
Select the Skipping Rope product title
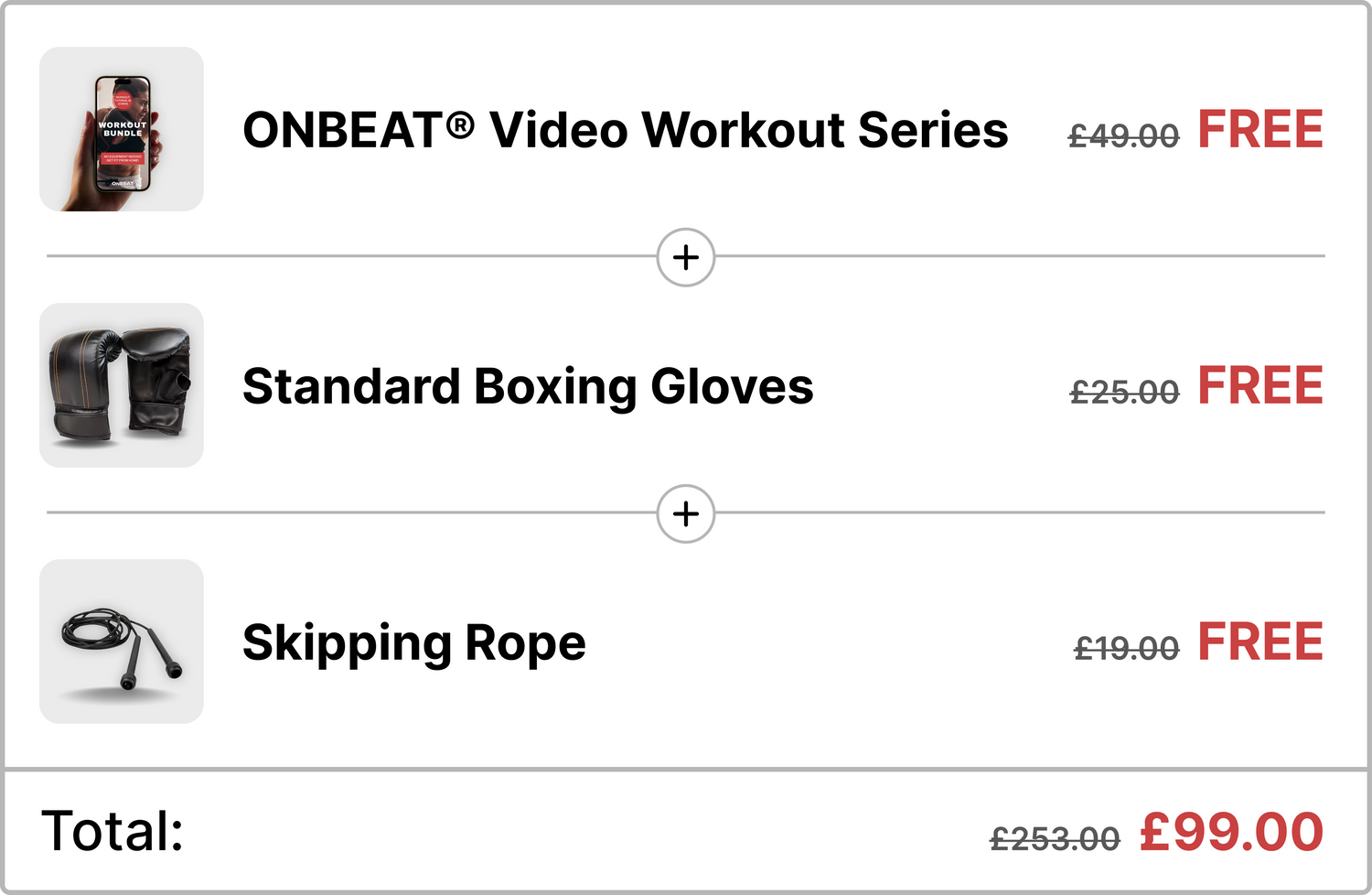(x=413, y=642)
